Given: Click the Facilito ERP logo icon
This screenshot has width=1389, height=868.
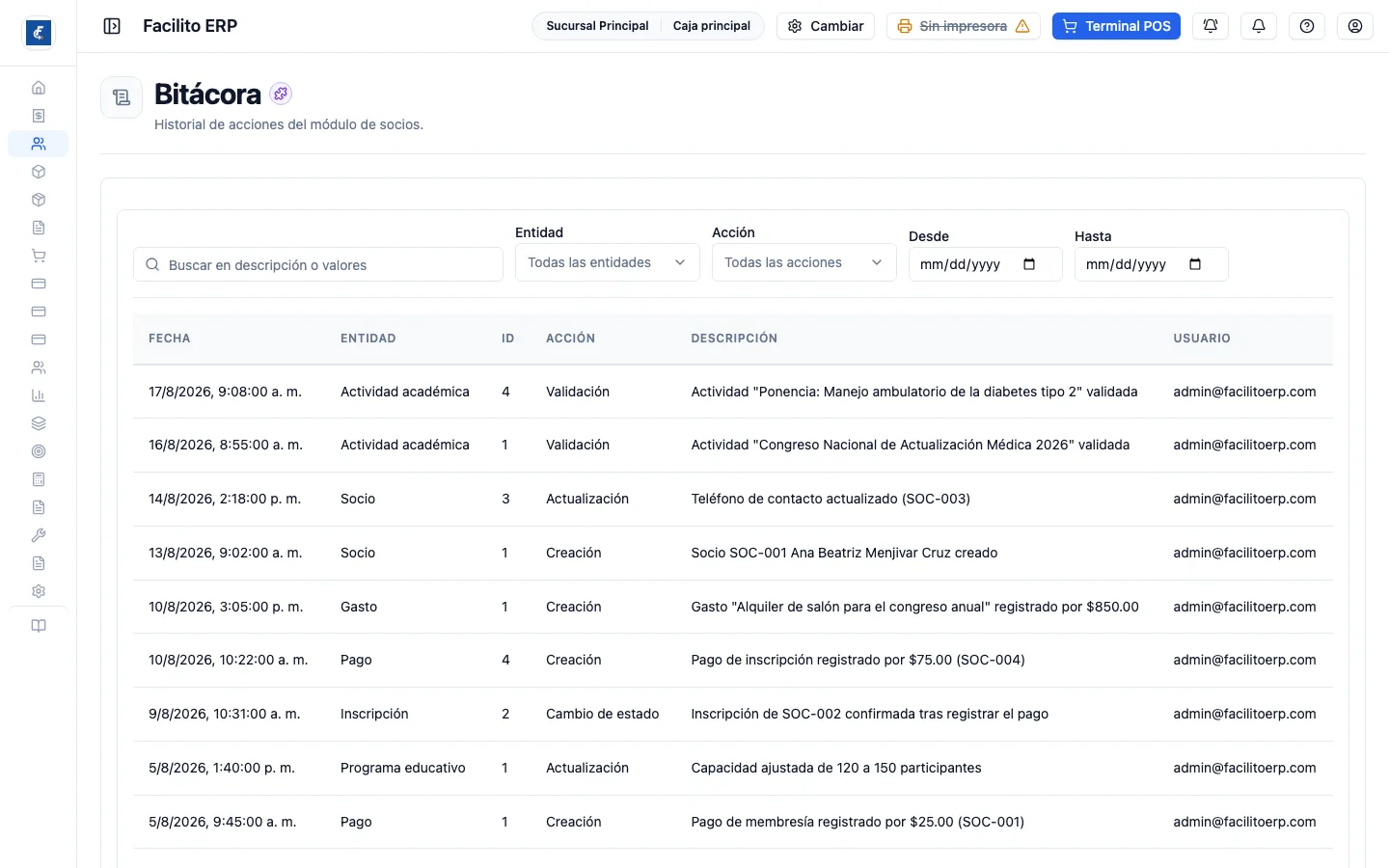Looking at the screenshot, I should 39,33.
